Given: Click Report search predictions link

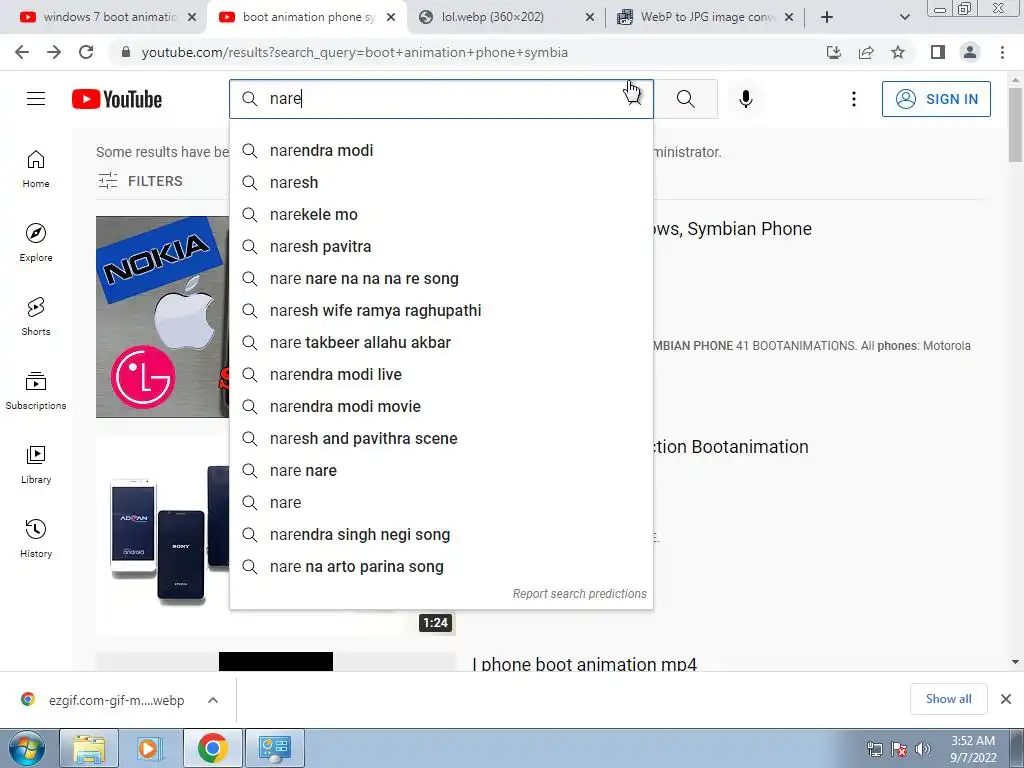Looking at the screenshot, I should pyautogui.click(x=579, y=594).
